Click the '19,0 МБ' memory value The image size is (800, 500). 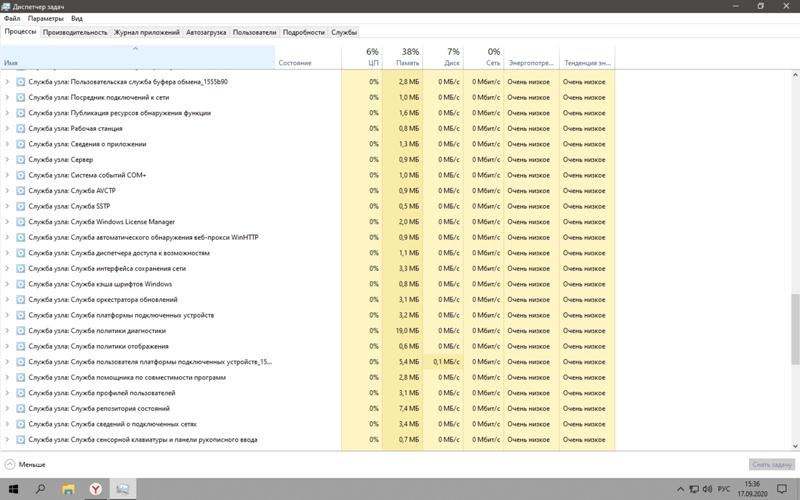[x=409, y=331]
